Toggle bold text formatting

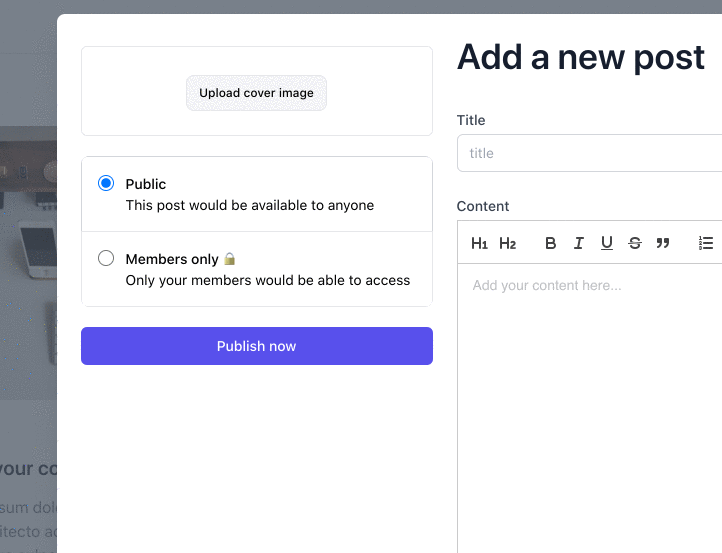point(550,243)
